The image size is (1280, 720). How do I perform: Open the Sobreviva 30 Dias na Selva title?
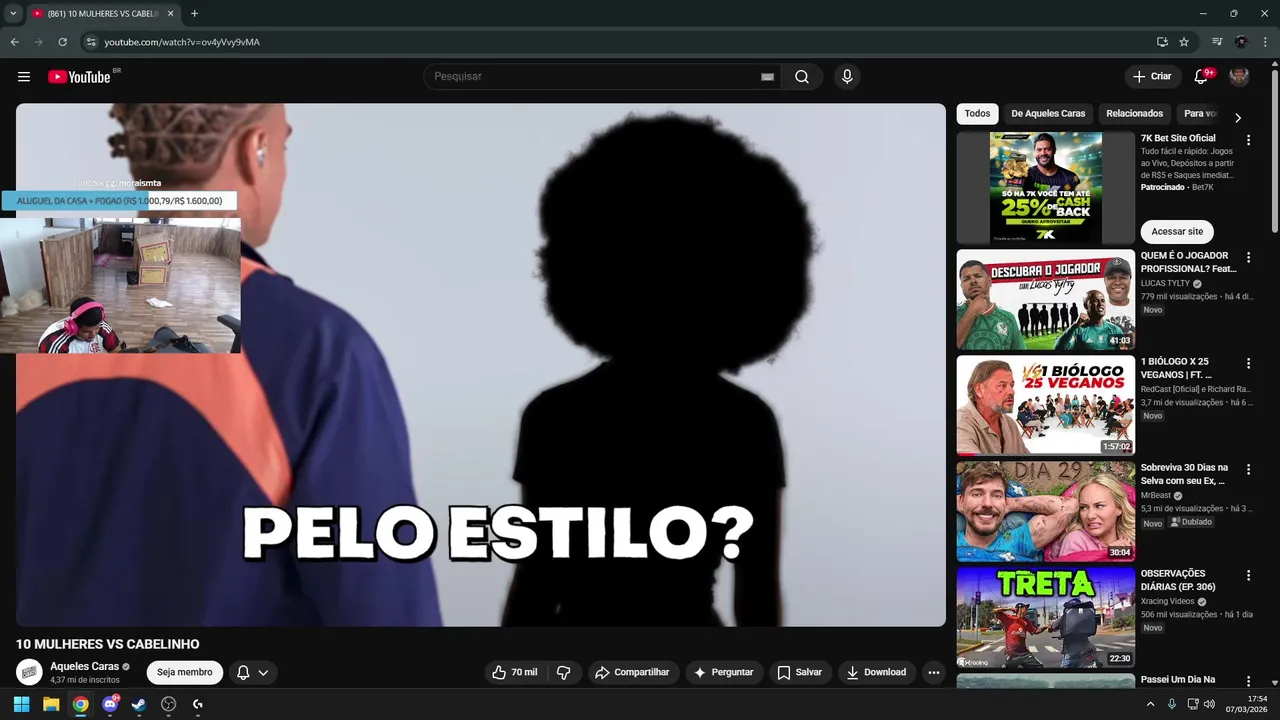pyautogui.click(x=1184, y=474)
